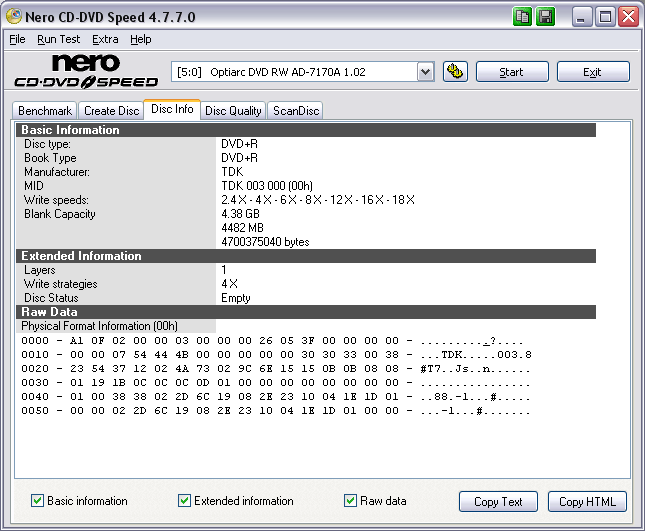Switch to the ScanDisc tab
The width and height of the screenshot is (645, 531).
[x=296, y=111]
